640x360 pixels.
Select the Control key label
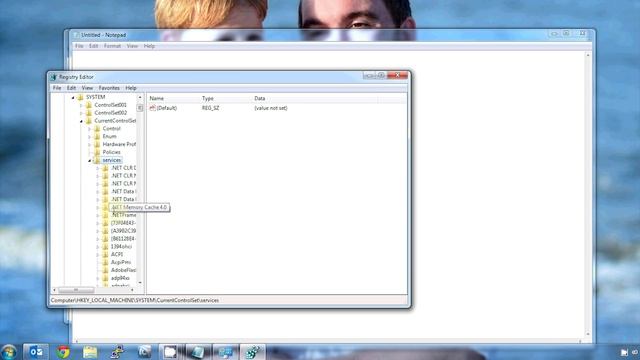tap(111, 129)
